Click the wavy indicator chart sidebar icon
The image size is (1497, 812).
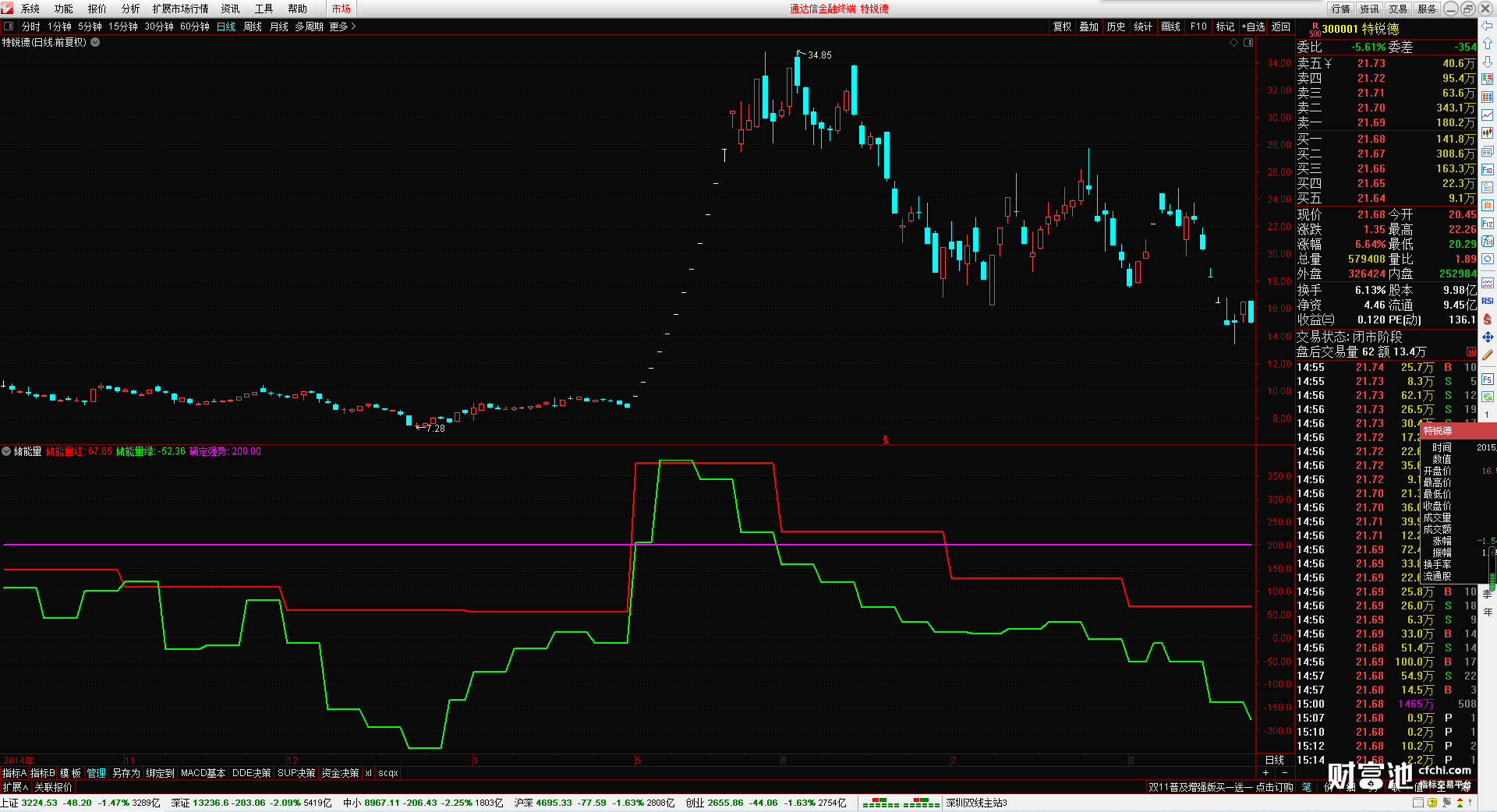pyautogui.click(x=1488, y=283)
